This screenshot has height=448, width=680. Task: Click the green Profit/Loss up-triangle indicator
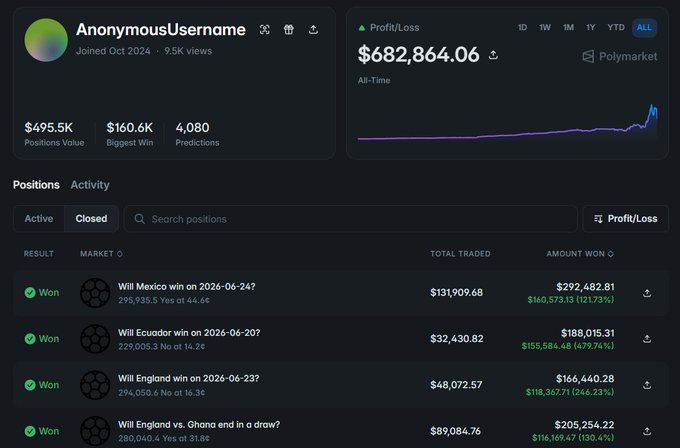coord(362,28)
